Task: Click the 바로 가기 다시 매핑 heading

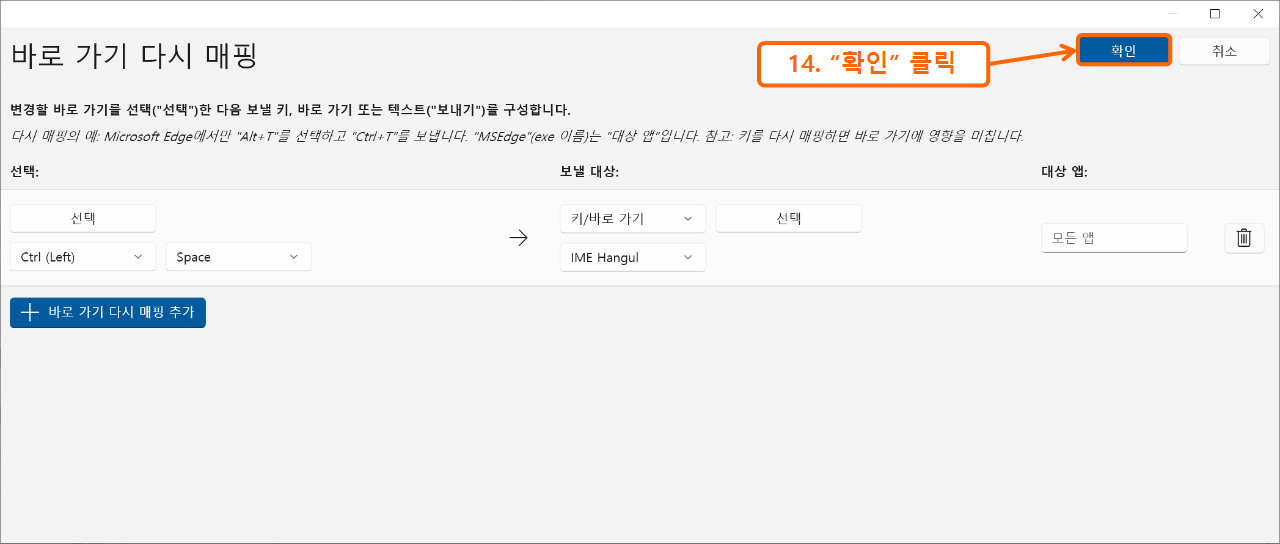Action: tap(134, 55)
